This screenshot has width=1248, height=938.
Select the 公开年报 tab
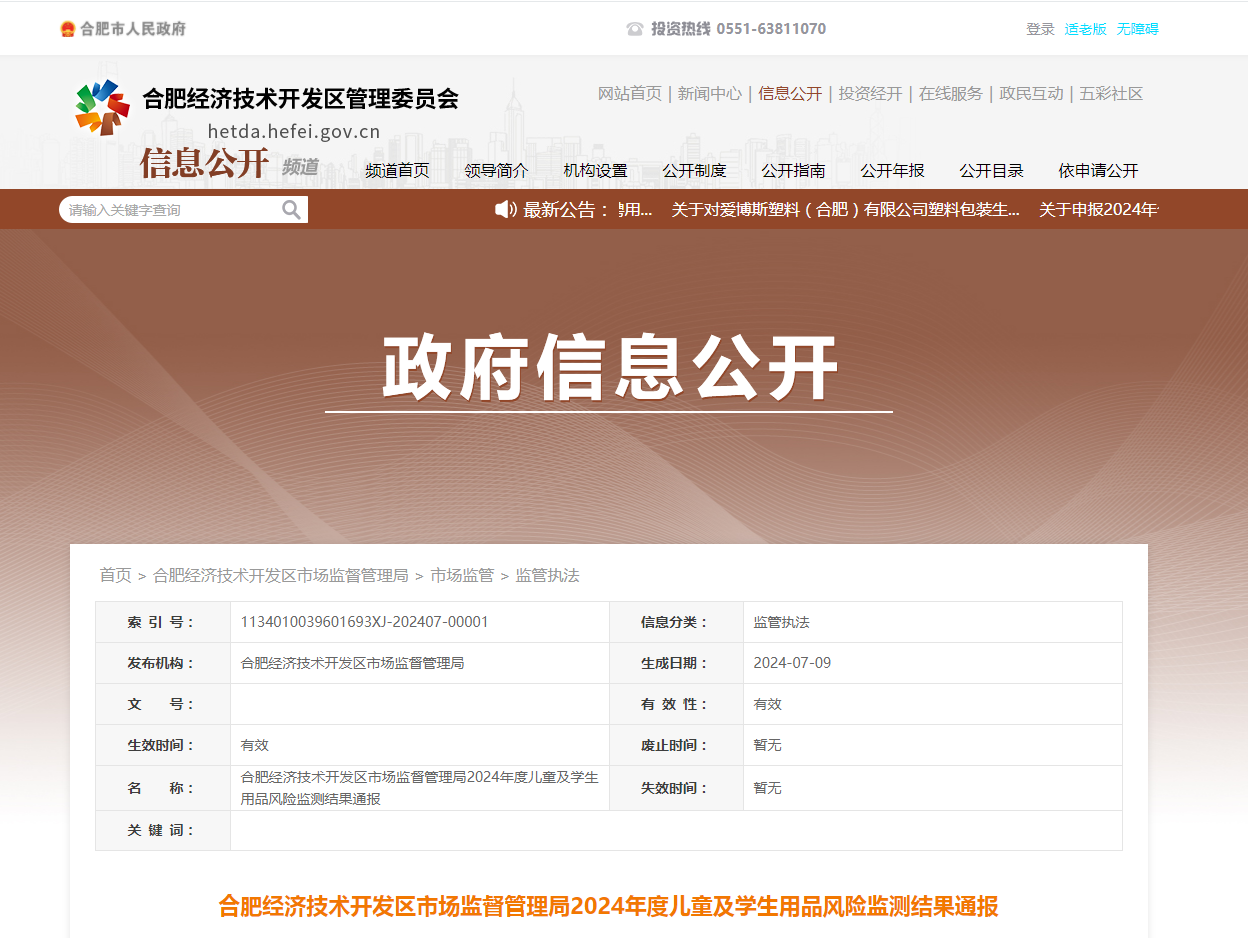[x=892, y=170]
